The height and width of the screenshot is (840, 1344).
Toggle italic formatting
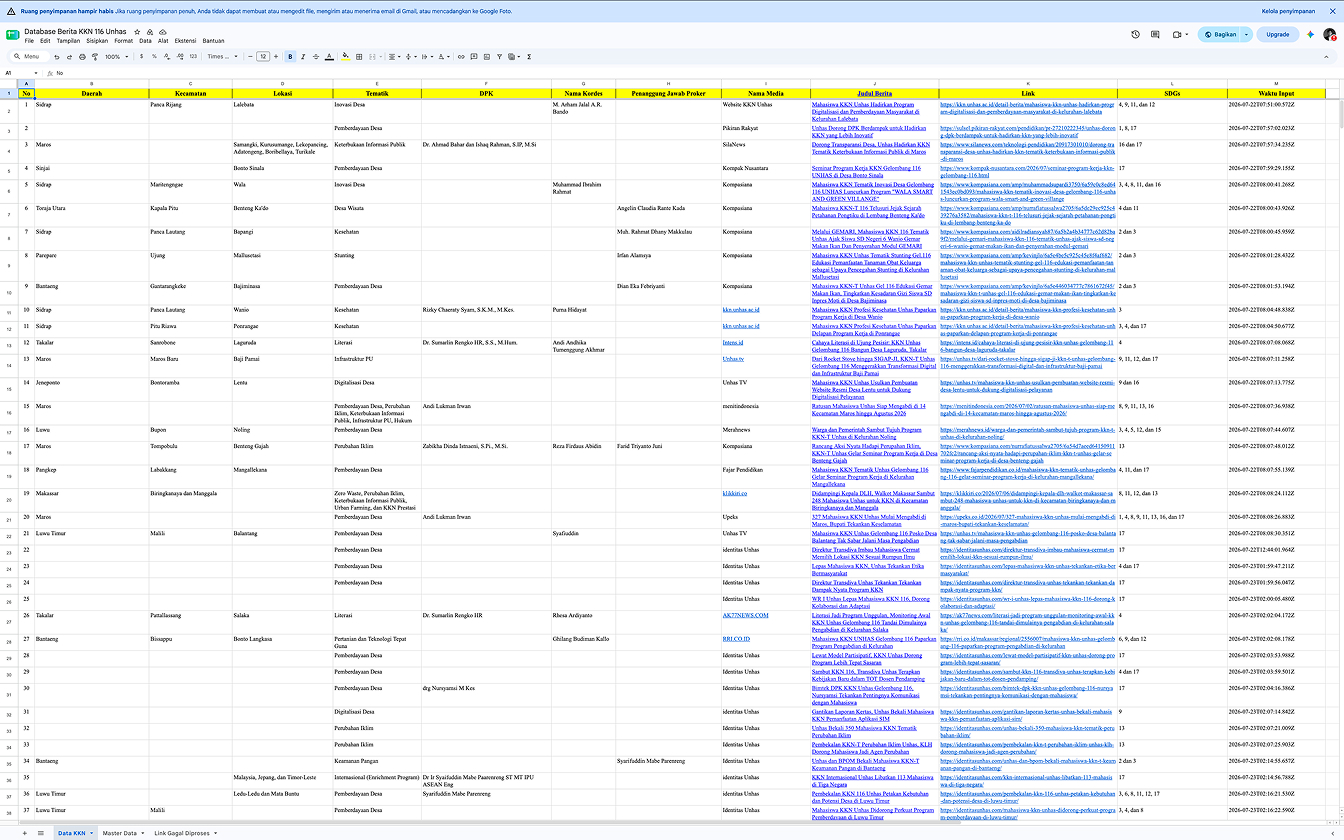pos(303,57)
